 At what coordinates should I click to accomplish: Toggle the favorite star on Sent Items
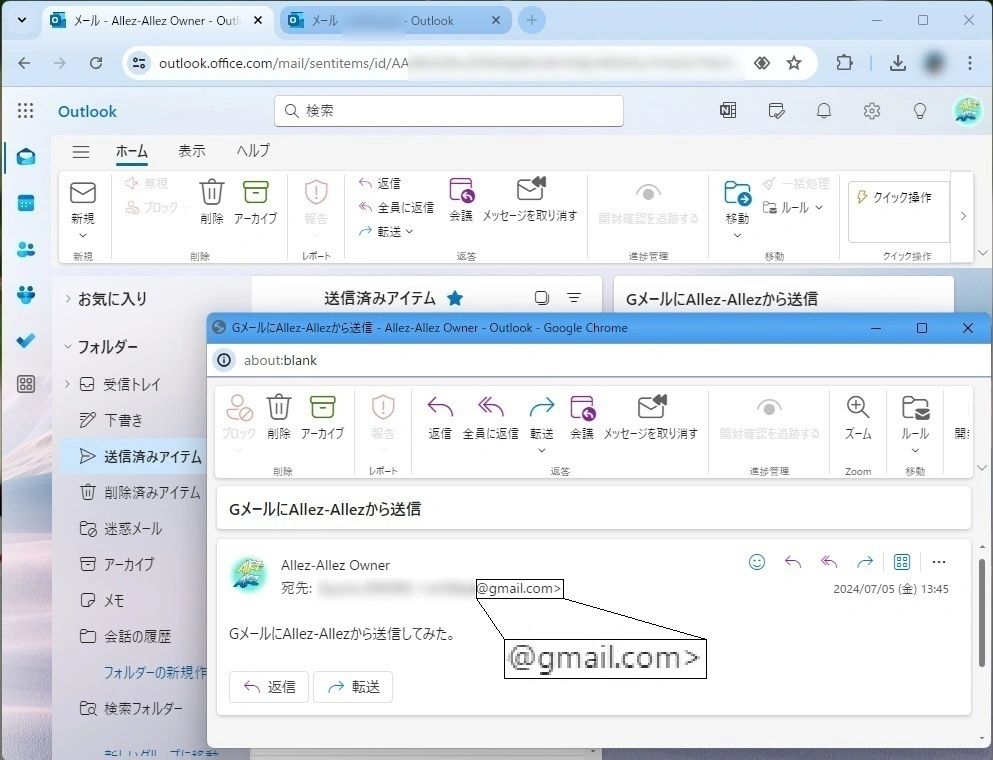(x=455, y=298)
